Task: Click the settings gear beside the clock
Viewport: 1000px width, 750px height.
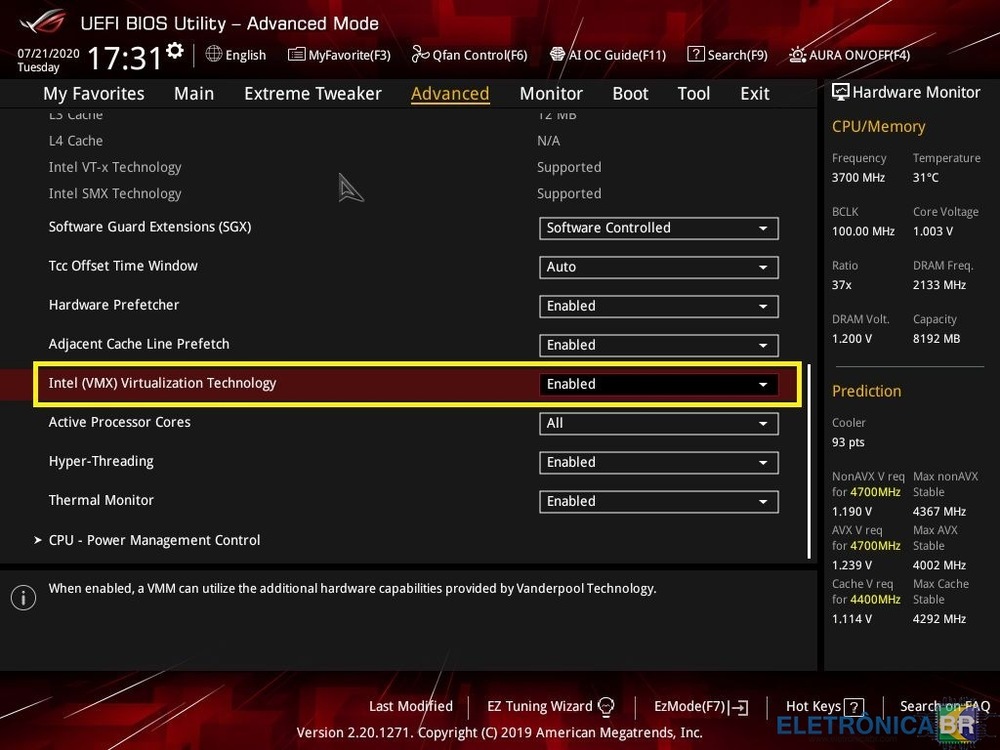Action: 175,51
